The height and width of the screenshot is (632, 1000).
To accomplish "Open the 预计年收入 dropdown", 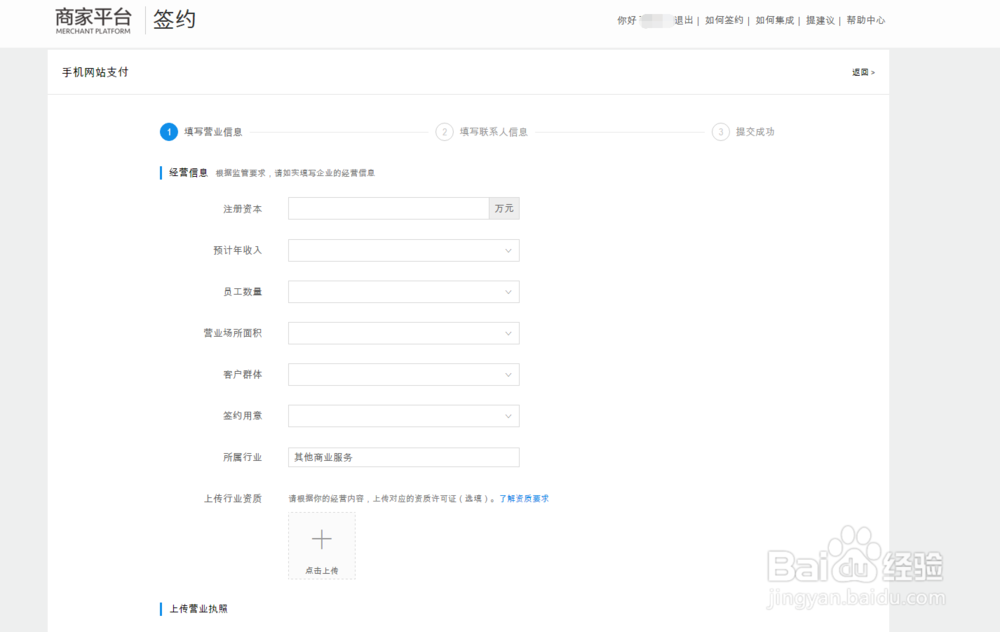I will (x=403, y=249).
